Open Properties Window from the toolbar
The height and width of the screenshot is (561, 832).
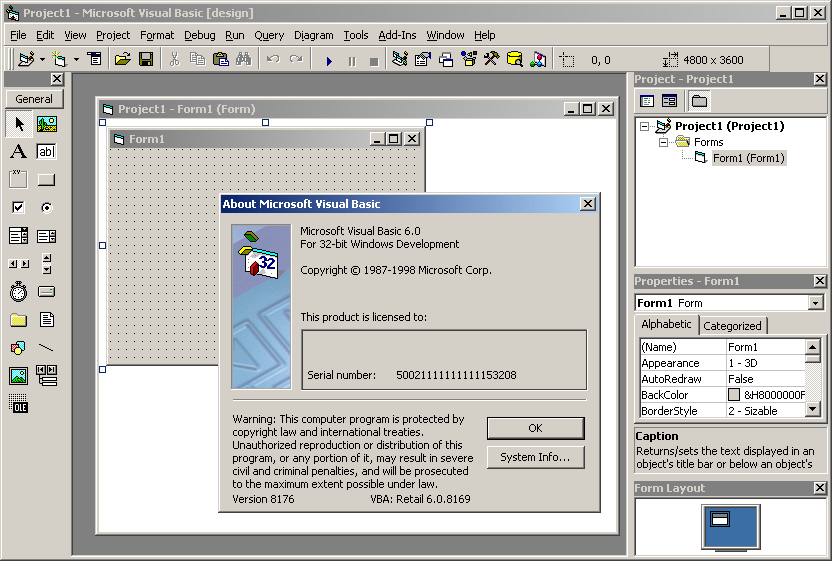tap(422, 59)
